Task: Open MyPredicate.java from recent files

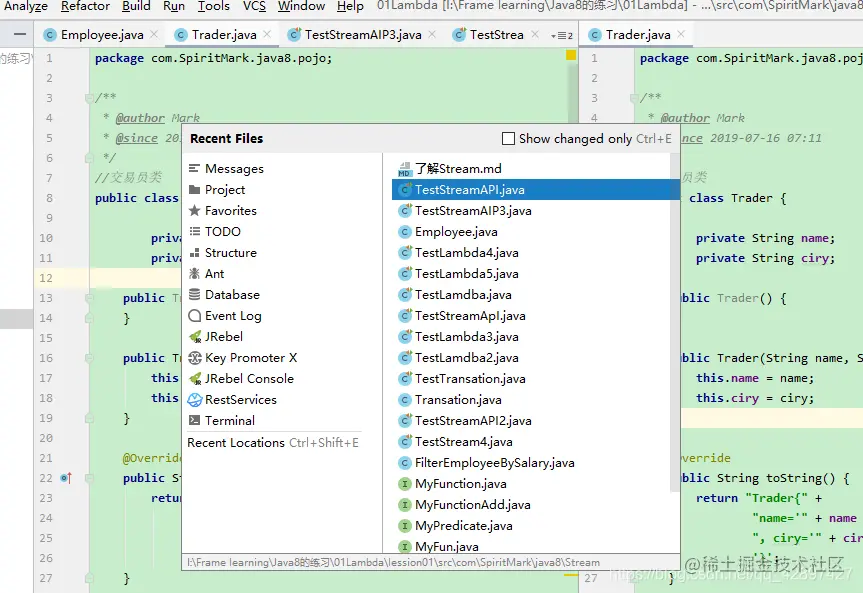Action: 532,525
